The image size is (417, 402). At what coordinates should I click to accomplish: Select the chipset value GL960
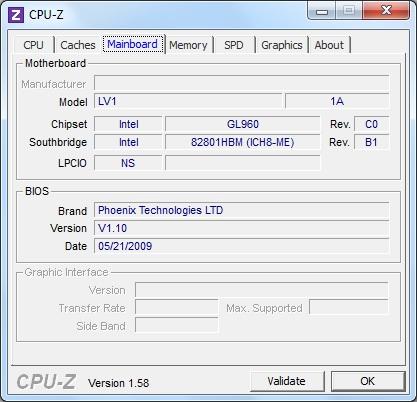(243, 124)
